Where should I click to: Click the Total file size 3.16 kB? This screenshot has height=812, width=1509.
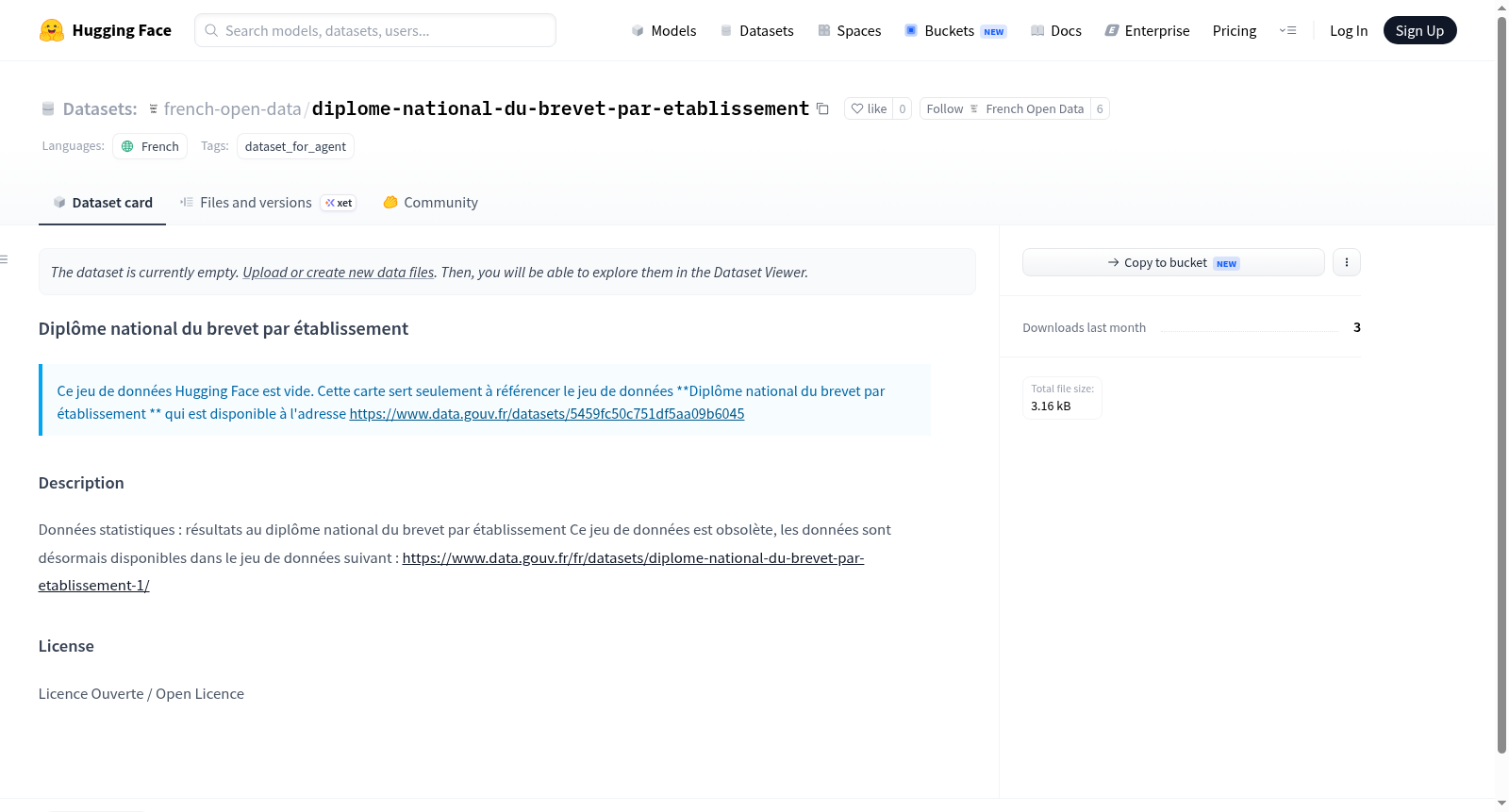tap(1062, 398)
